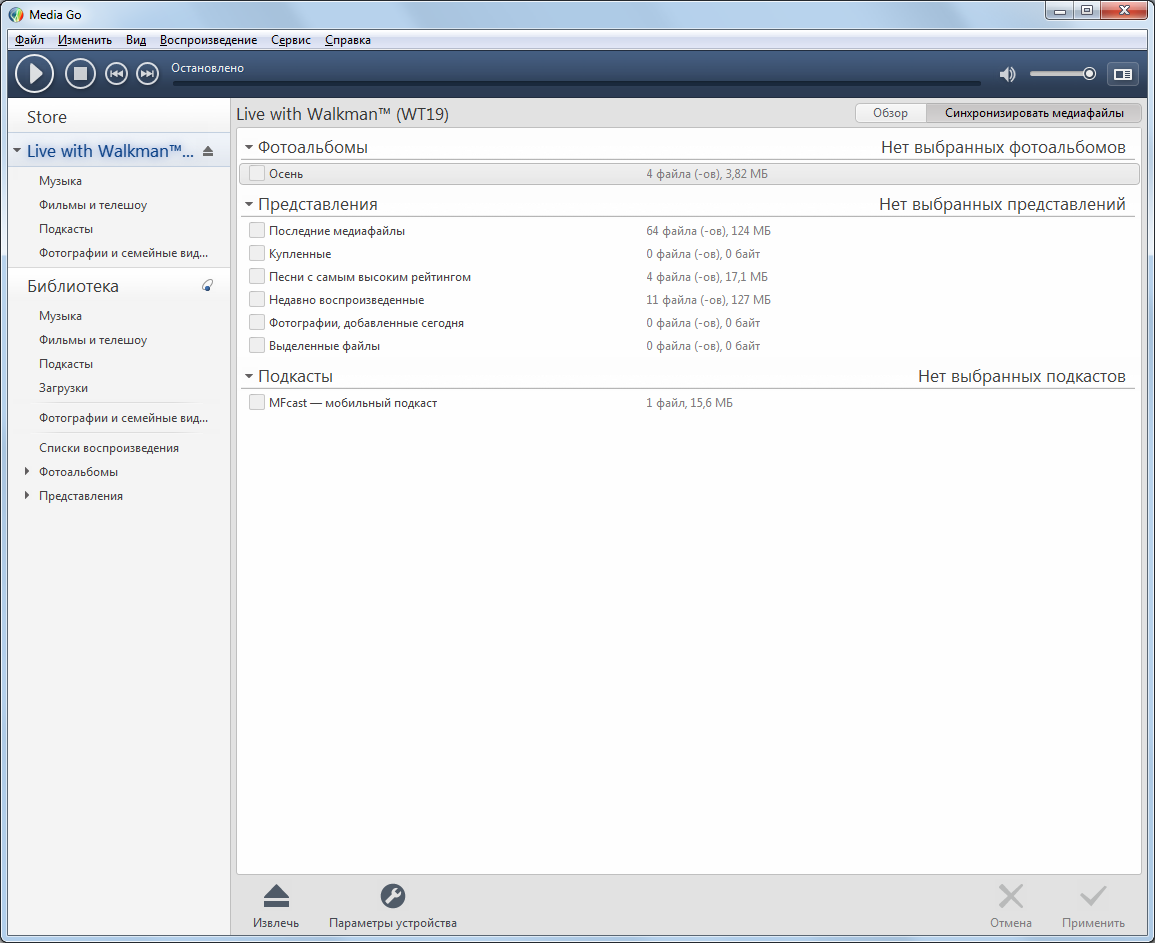
Task: Open library Фильмы и телешоу
Action: [93, 340]
